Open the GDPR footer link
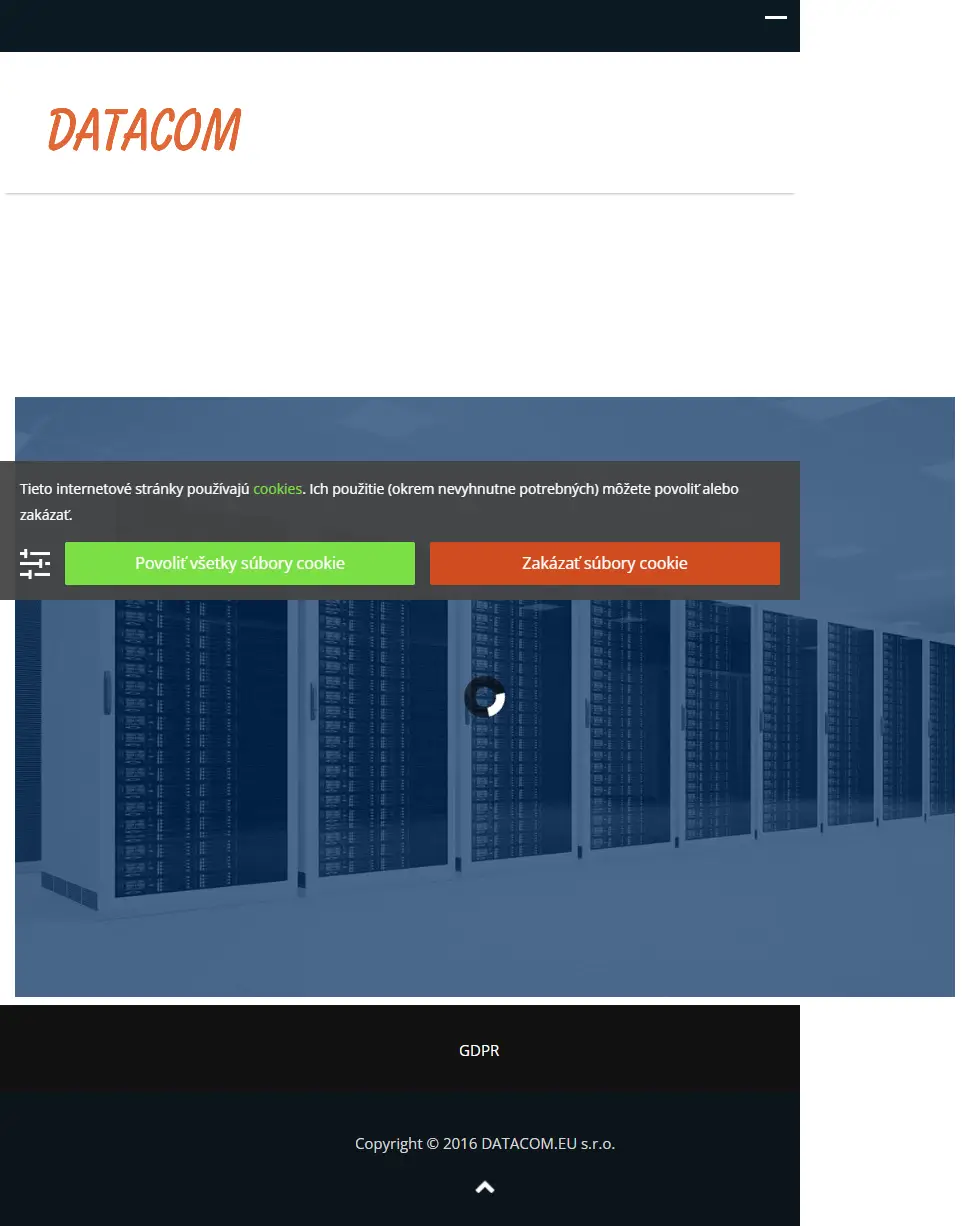The width and height of the screenshot is (970, 1226). click(479, 1051)
